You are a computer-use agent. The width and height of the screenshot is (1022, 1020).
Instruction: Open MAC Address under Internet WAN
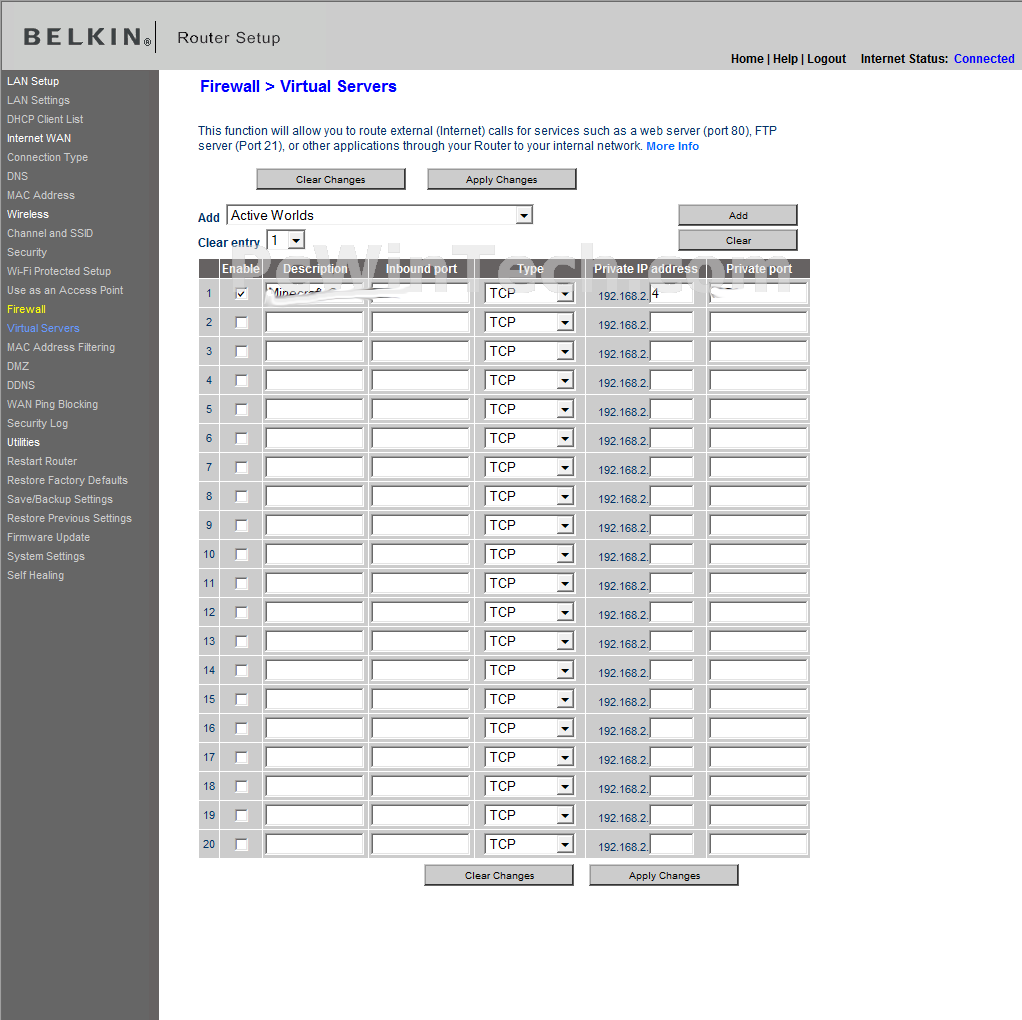point(41,195)
